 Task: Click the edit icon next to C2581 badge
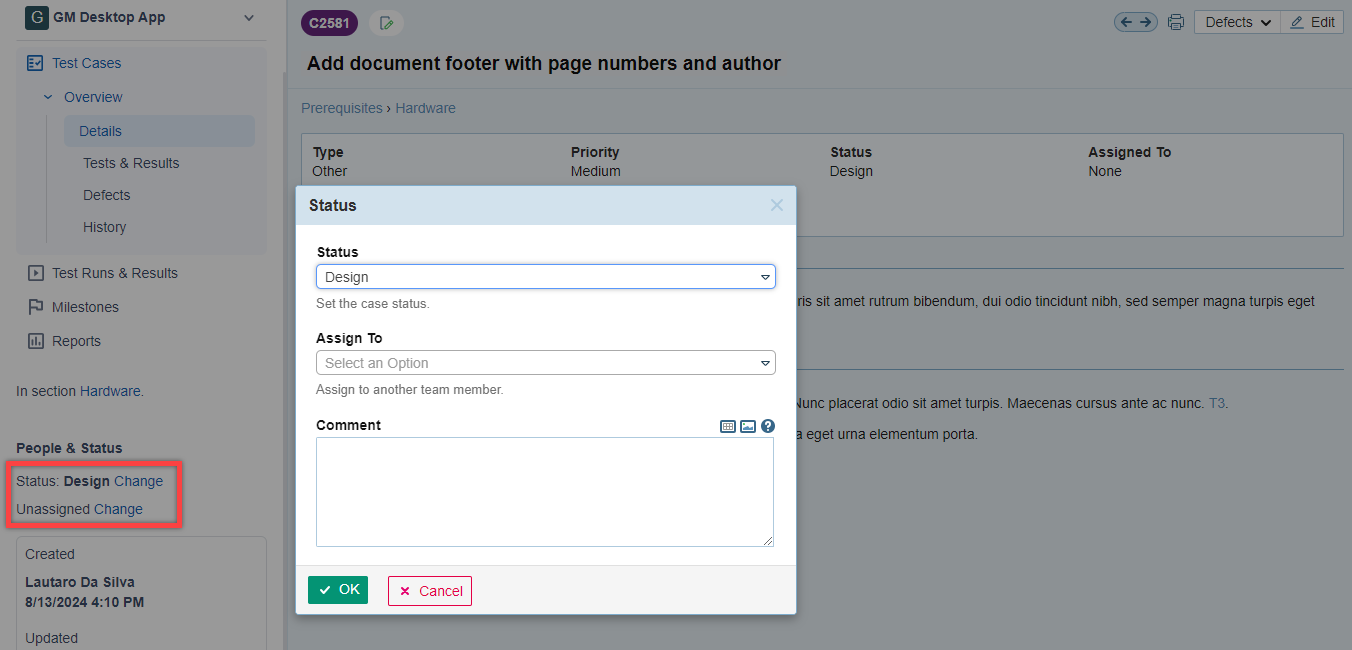coord(386,23)
